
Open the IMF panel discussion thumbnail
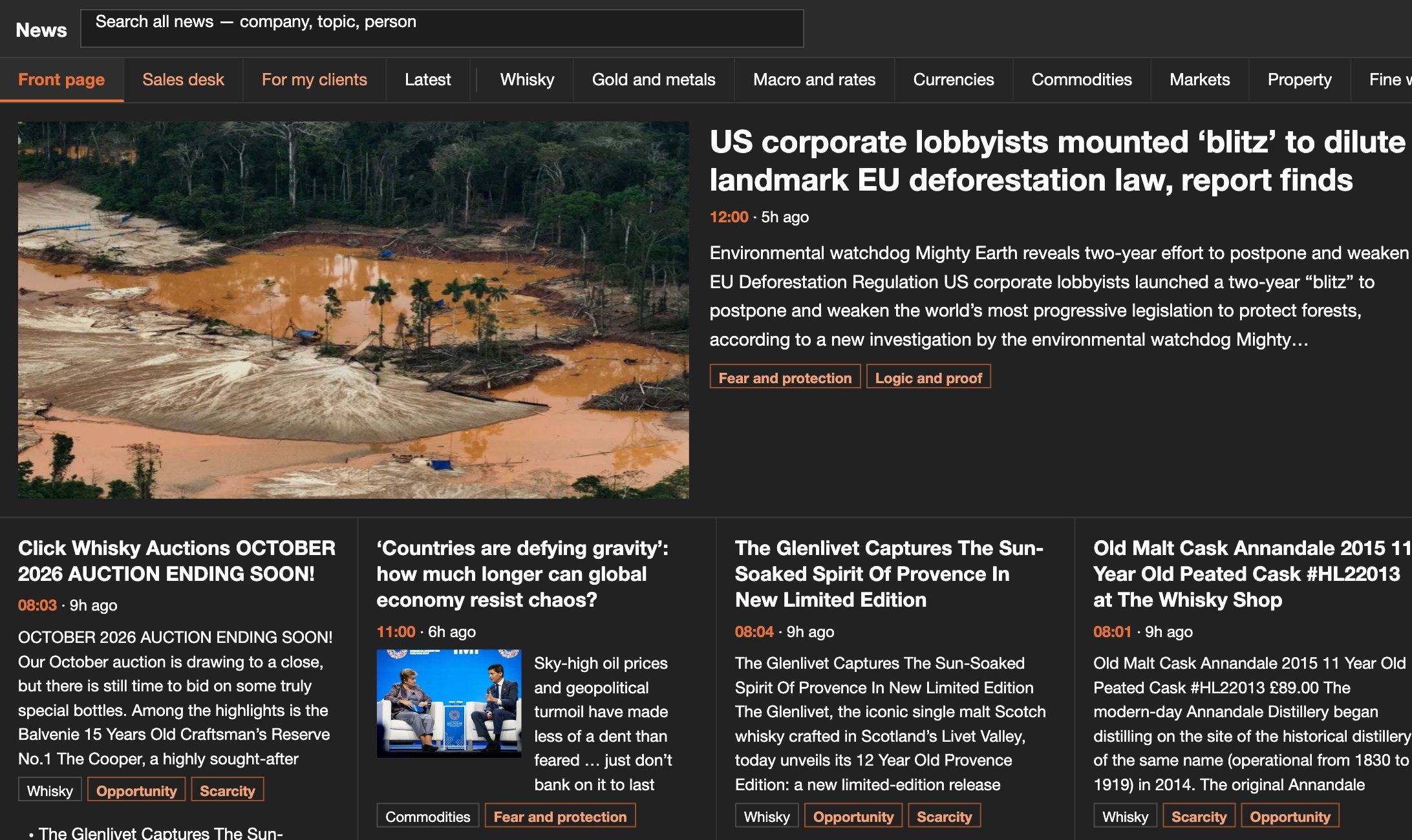click(449, 703)
